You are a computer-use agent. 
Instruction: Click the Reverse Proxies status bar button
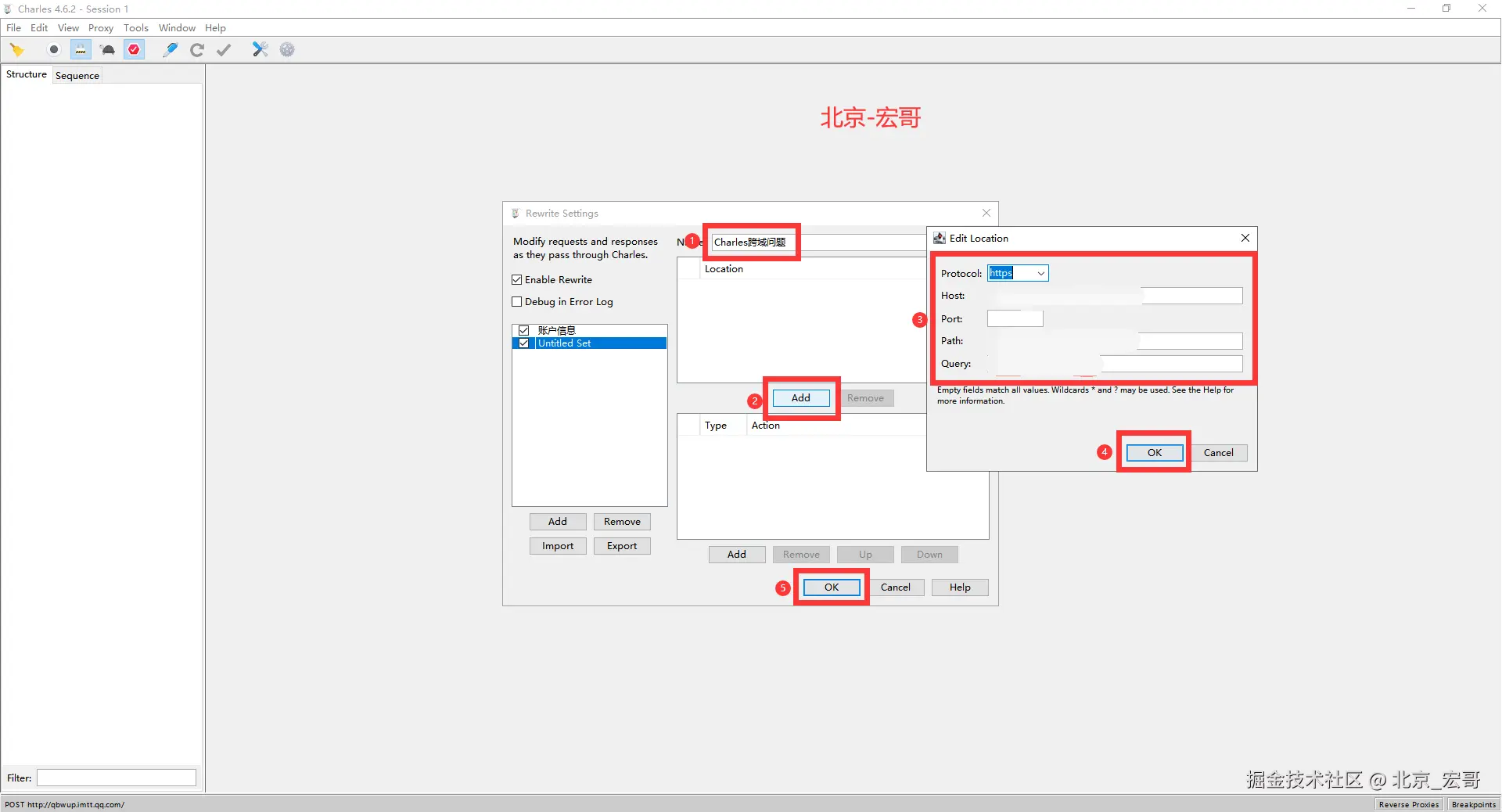point(1409,804)
